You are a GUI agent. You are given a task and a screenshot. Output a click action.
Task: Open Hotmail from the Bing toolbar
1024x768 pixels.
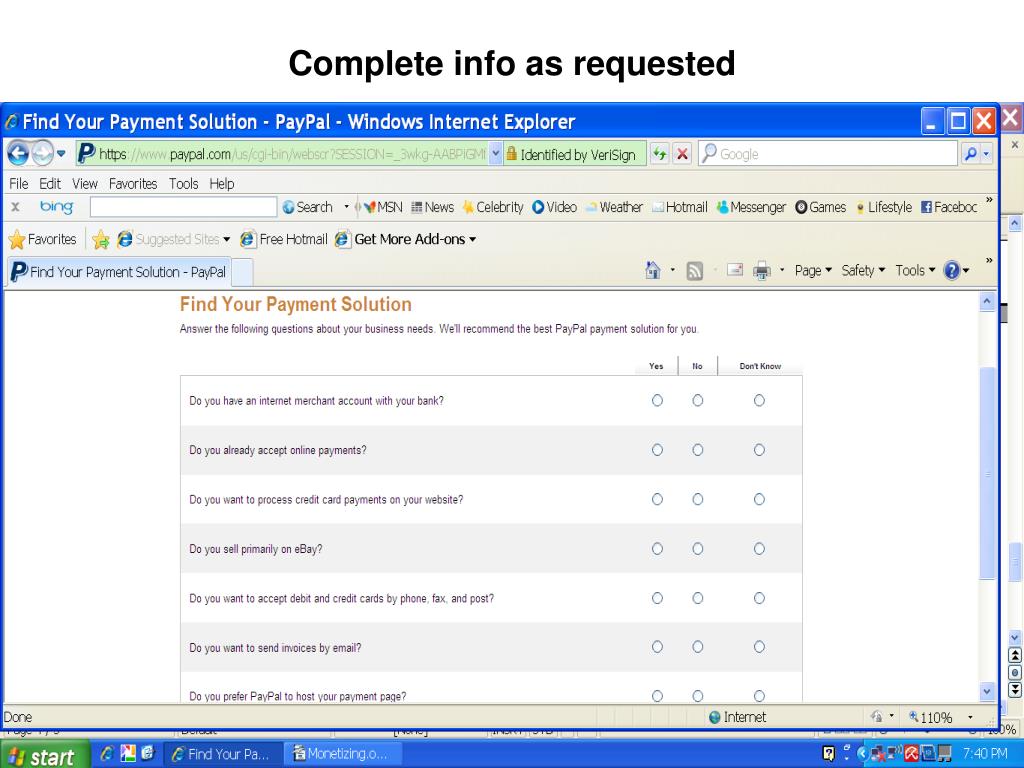(680, 207)
